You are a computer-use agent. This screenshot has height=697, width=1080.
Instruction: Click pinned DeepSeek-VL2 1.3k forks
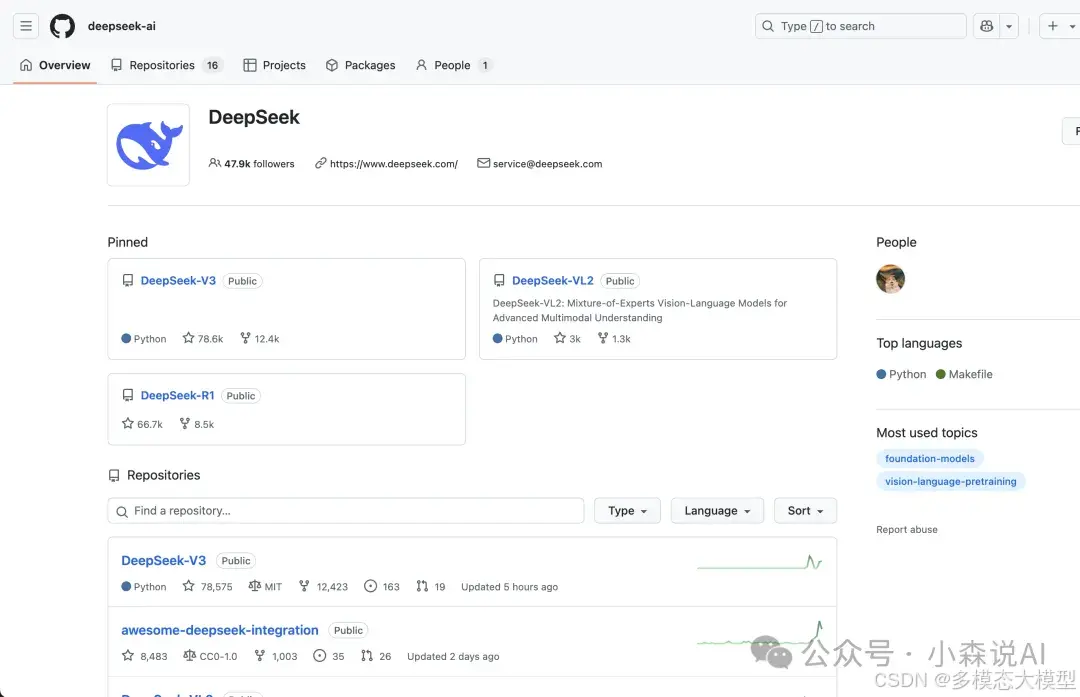tap(614, 339)
